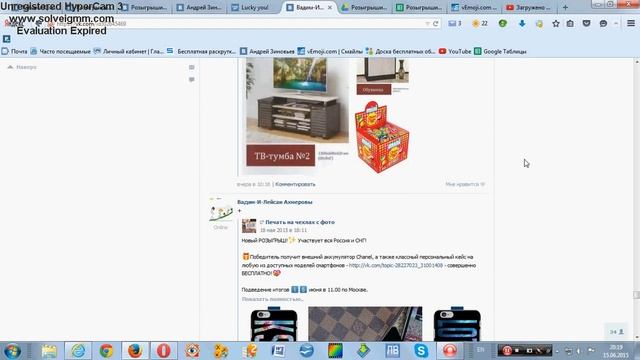Open the 'Печать на чехлах с фото' group
This screenshot has width=640, height=360.
300,222
